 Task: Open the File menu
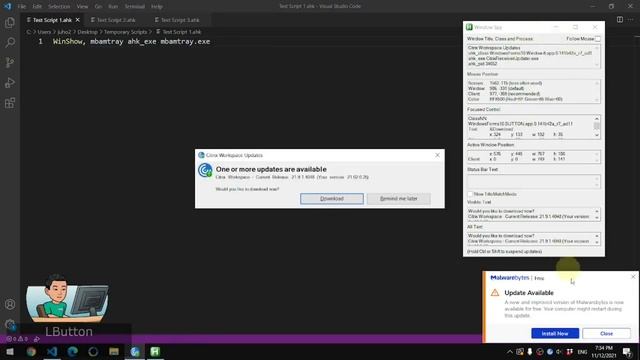tap(22, 7)
